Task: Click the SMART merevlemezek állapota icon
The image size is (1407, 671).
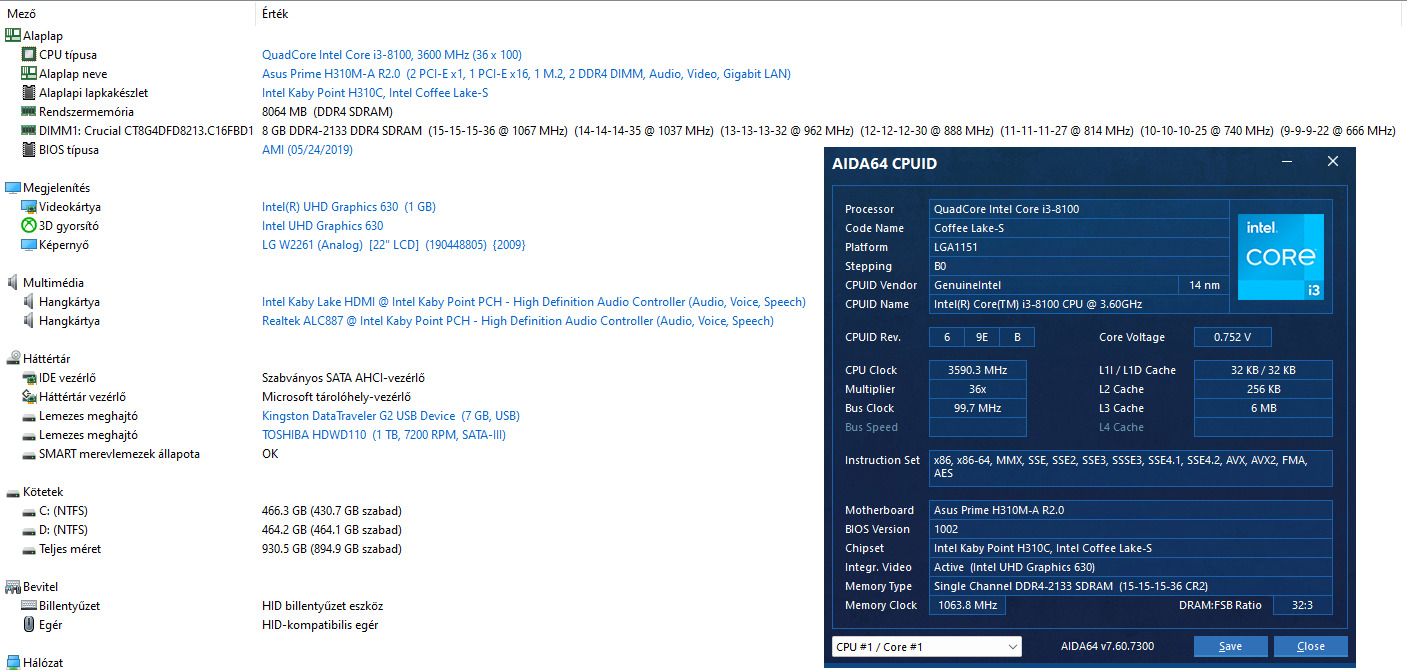Action: tap(29, 454)
